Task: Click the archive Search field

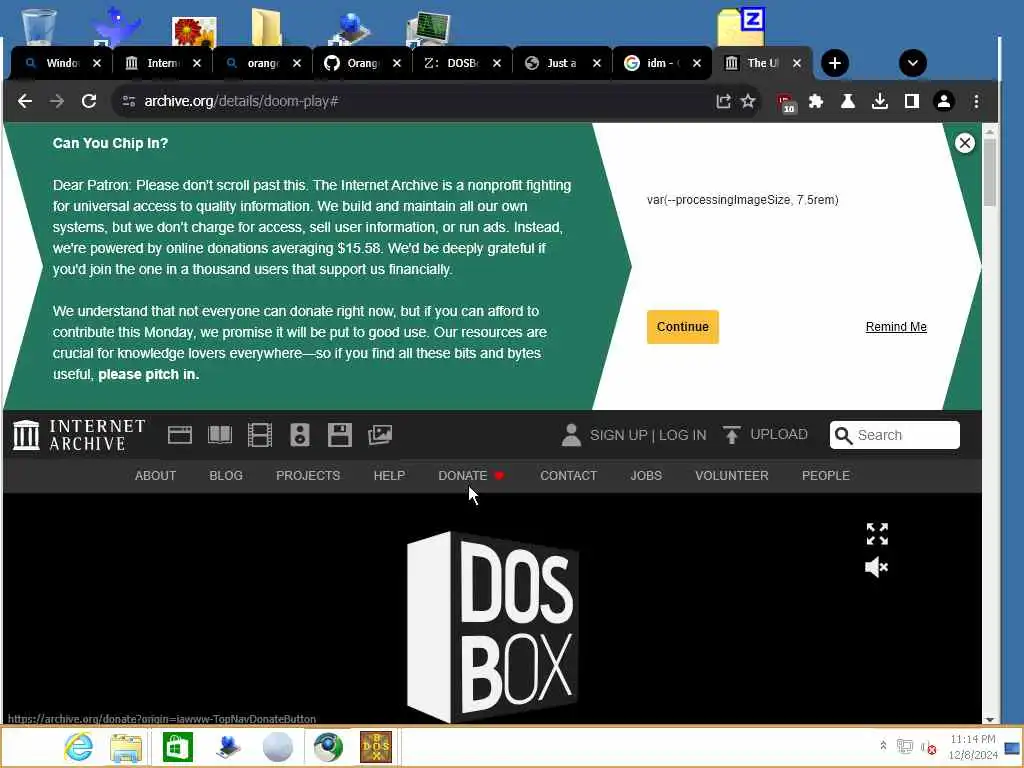Action: (x=895, y=435)
